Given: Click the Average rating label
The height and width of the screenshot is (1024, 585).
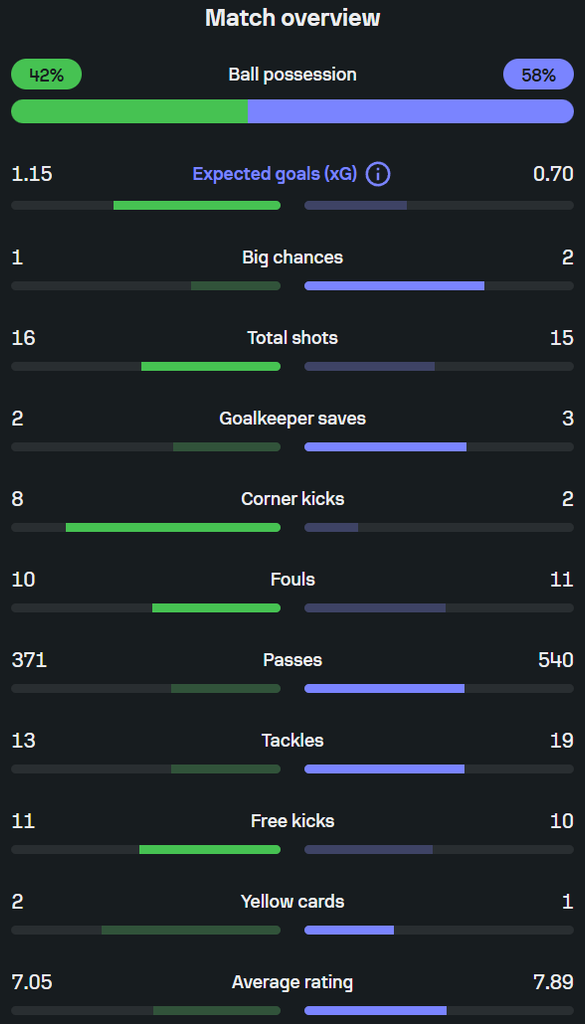Looking at the screenshot, I should coord(292,982).
